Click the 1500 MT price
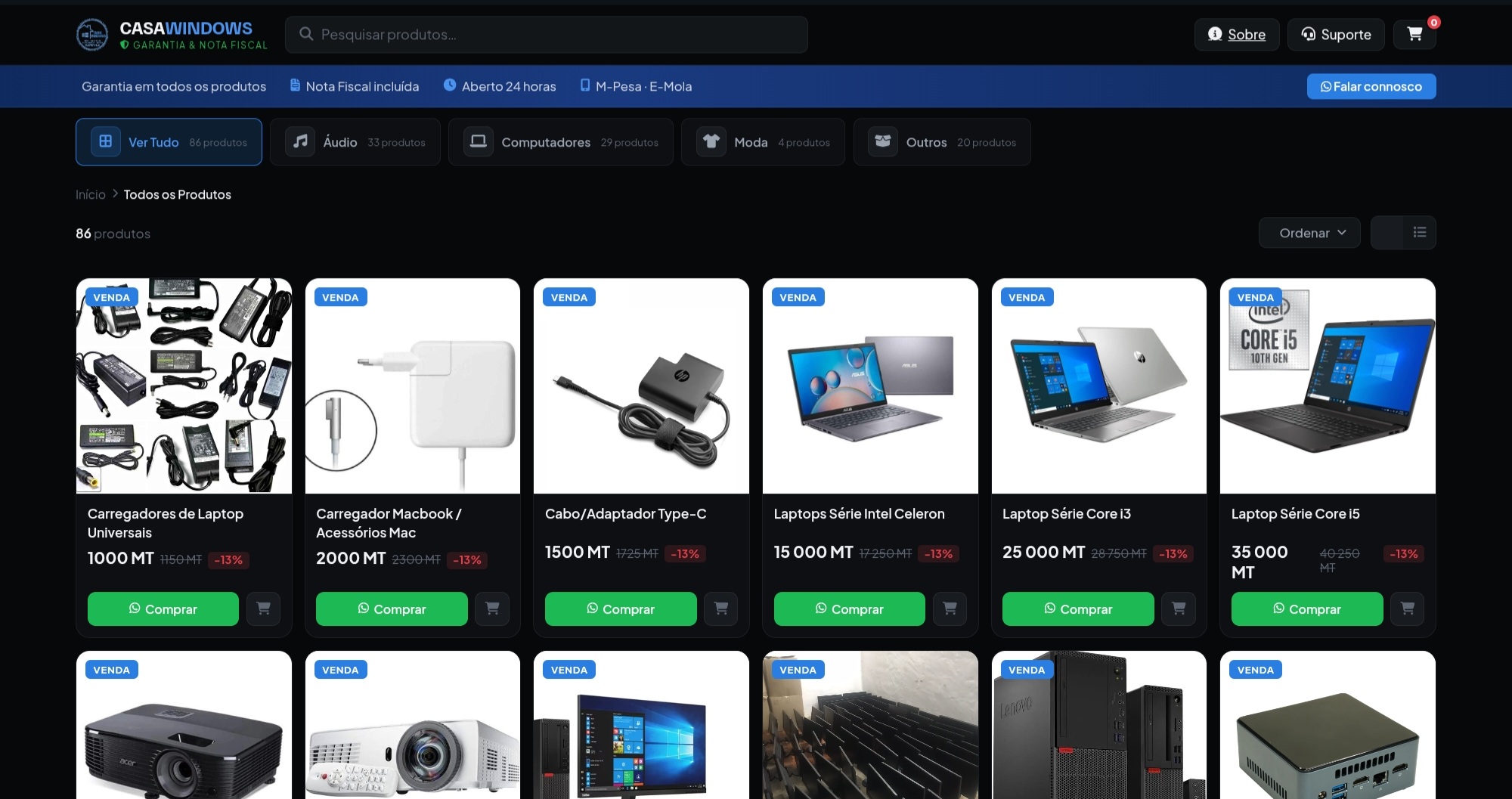 click(x=578, y=553)
